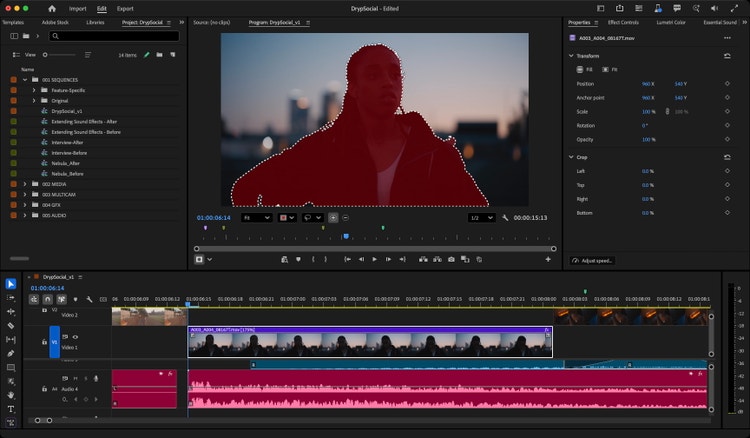
Task: Open the comments review icon
Action: [x=677, y=8]
